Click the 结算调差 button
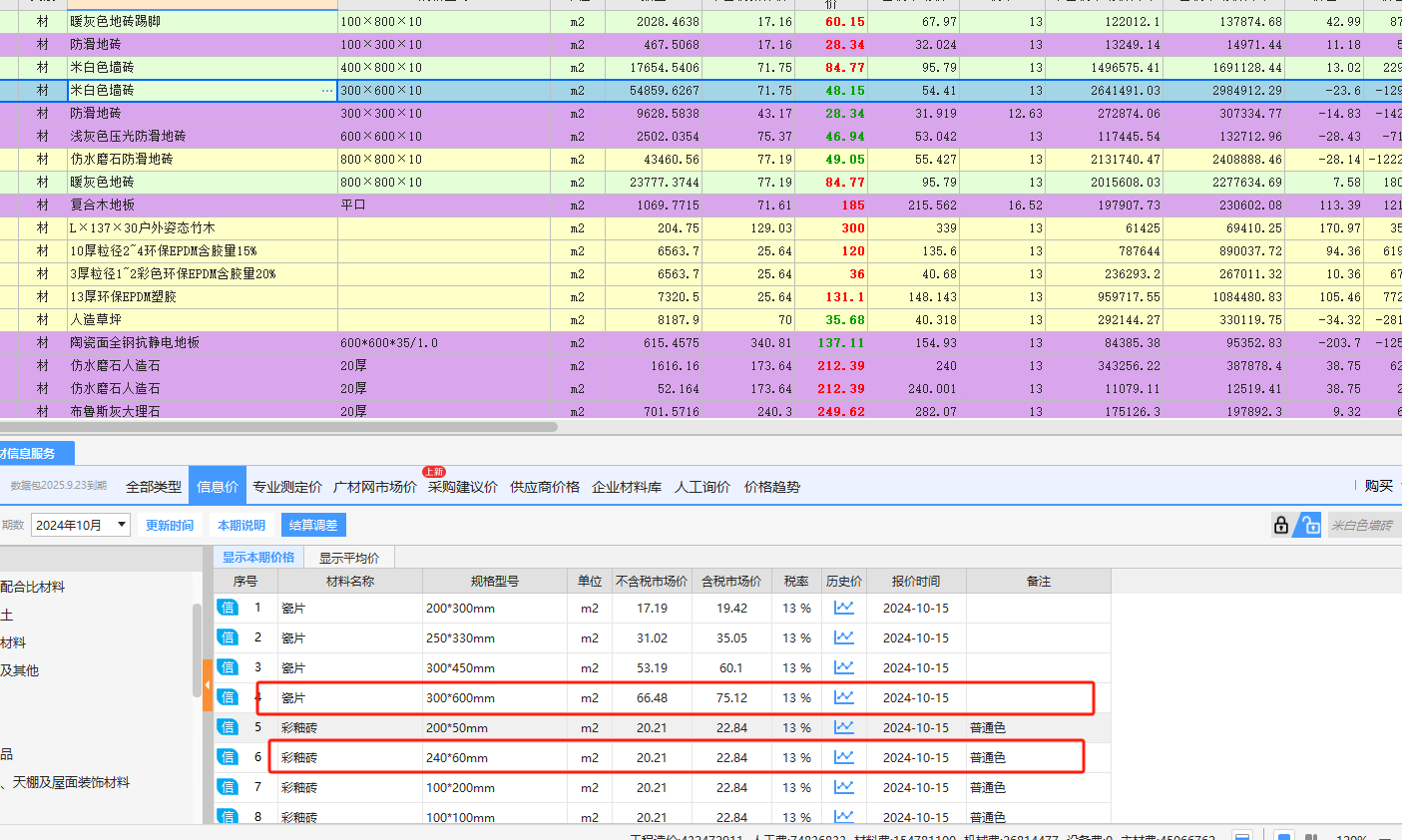This screenshot has height=840, width=1402. [313, 525]
